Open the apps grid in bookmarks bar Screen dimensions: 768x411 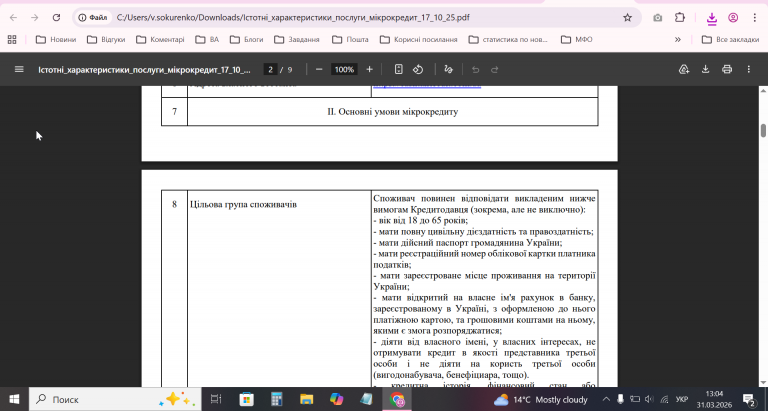[x=12, y=40]
